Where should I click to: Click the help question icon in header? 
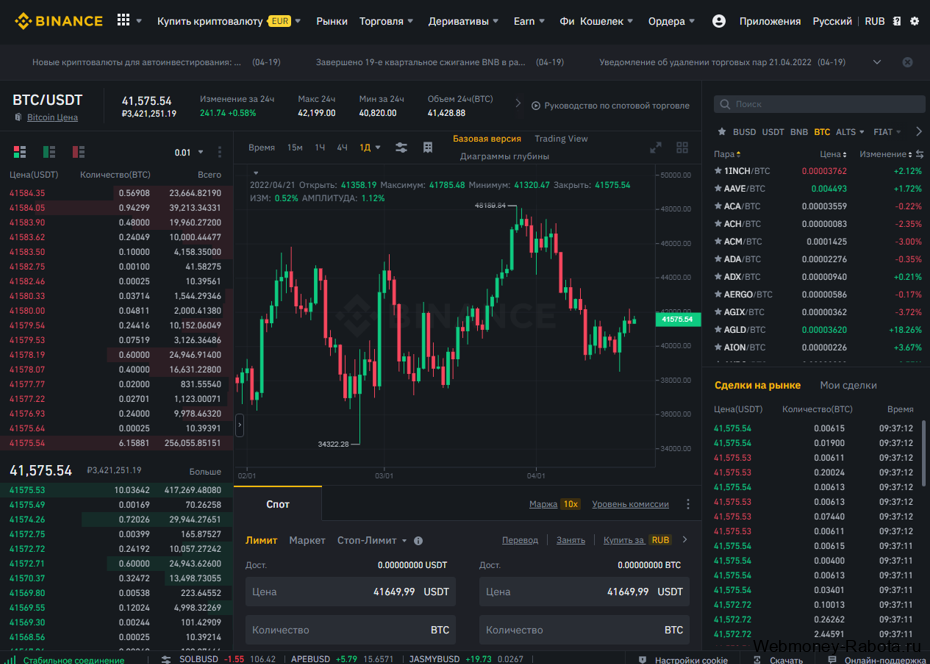tap(897, 21)
